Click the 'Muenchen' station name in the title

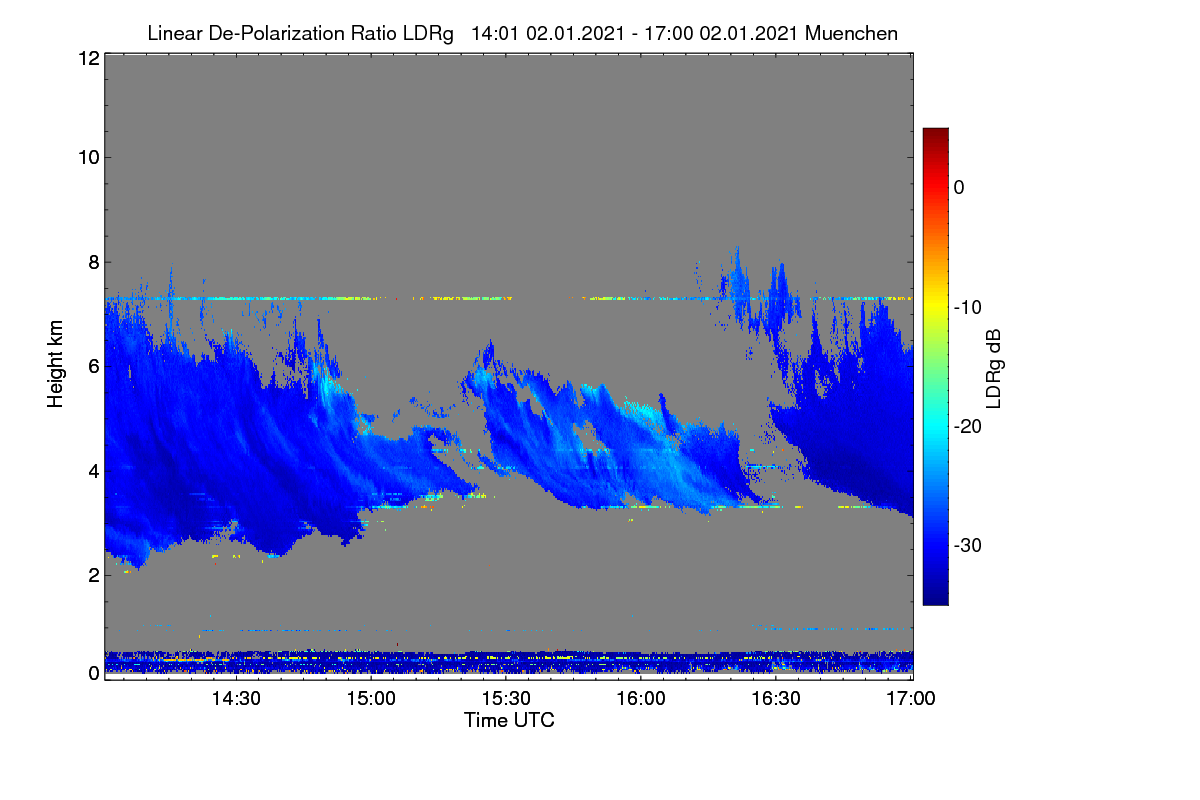coord(851,33)
